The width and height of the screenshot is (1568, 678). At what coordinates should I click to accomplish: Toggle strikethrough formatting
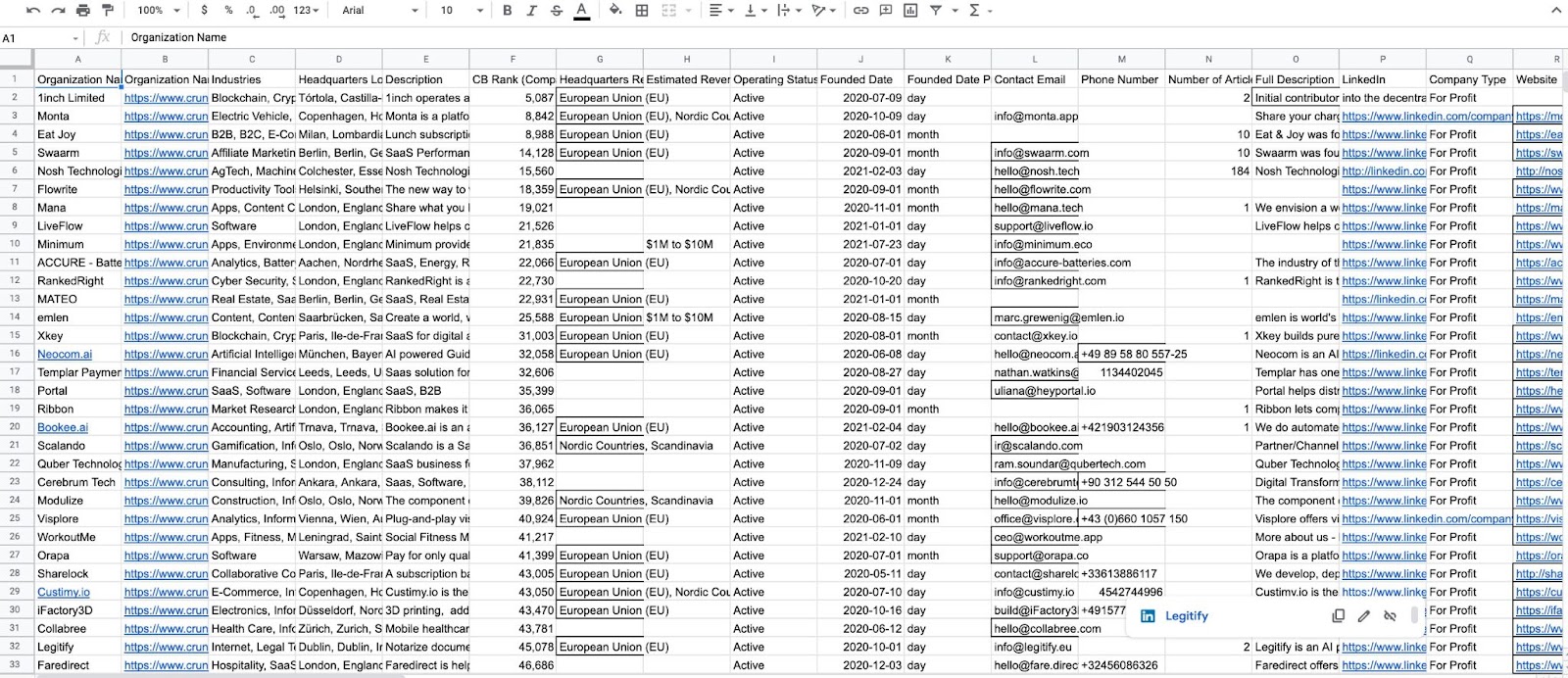tap(556, 10)
